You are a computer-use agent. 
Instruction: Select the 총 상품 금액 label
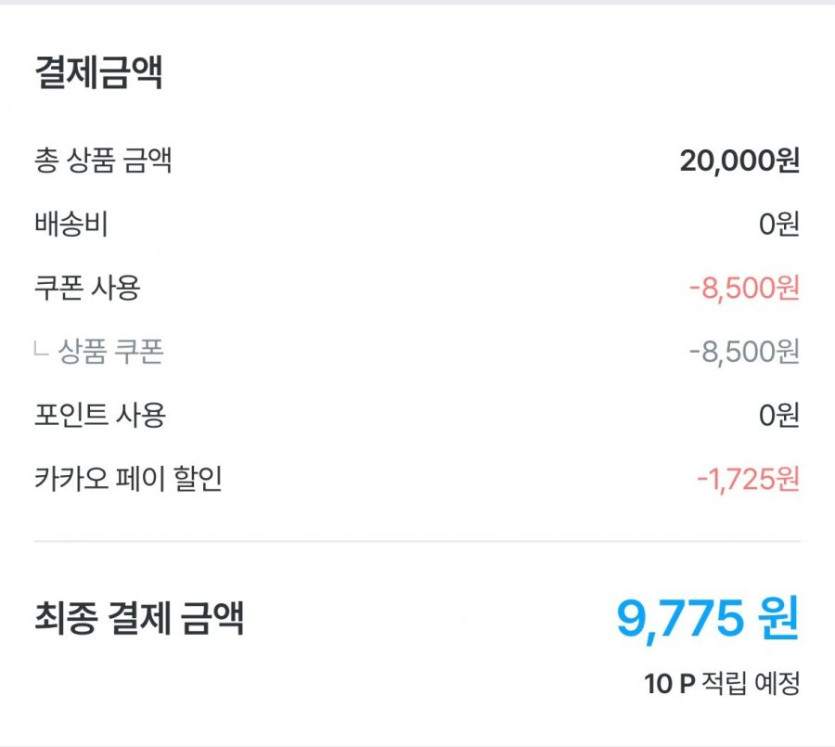pos(103,160)
